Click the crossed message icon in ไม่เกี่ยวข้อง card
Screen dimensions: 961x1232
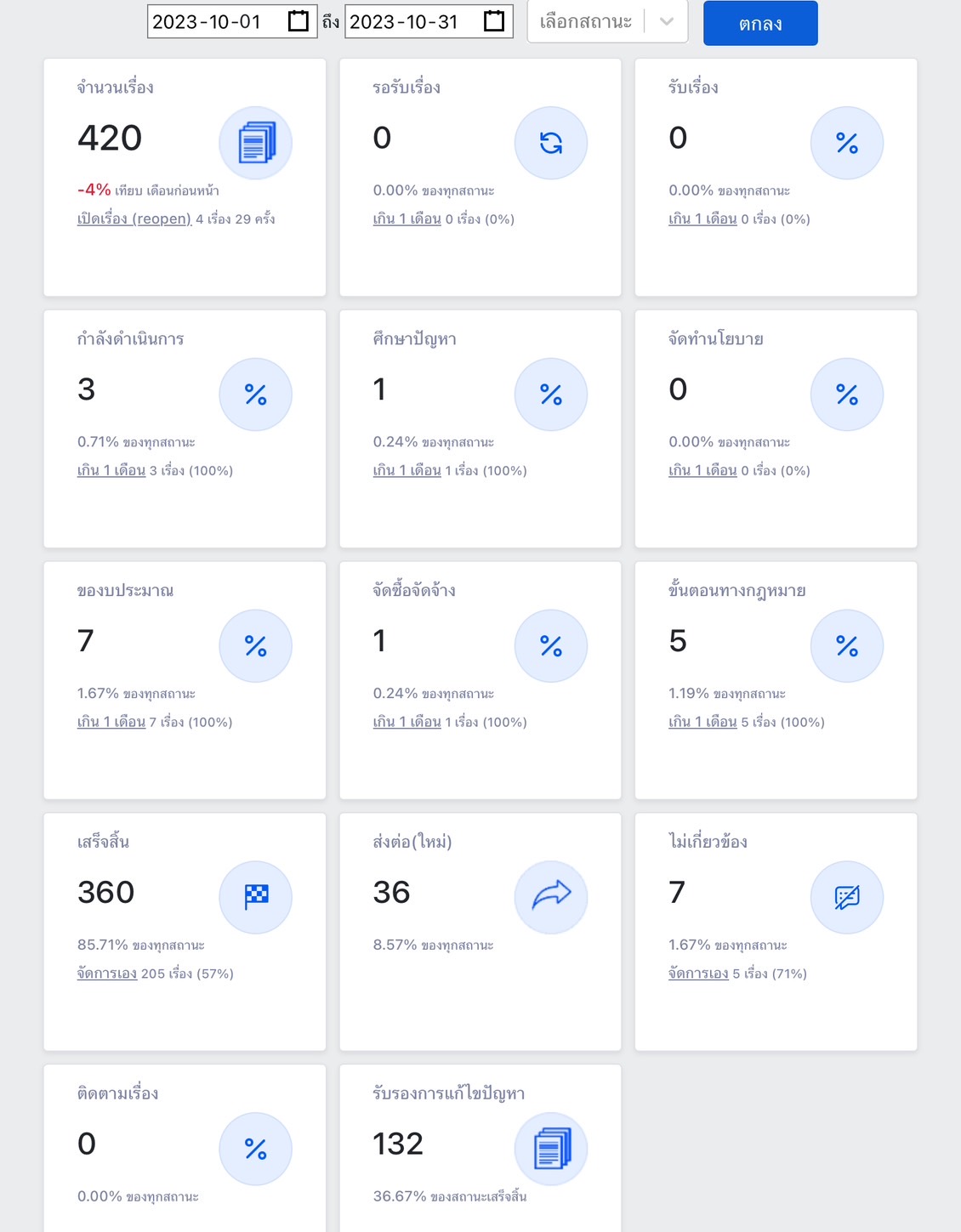847,897
